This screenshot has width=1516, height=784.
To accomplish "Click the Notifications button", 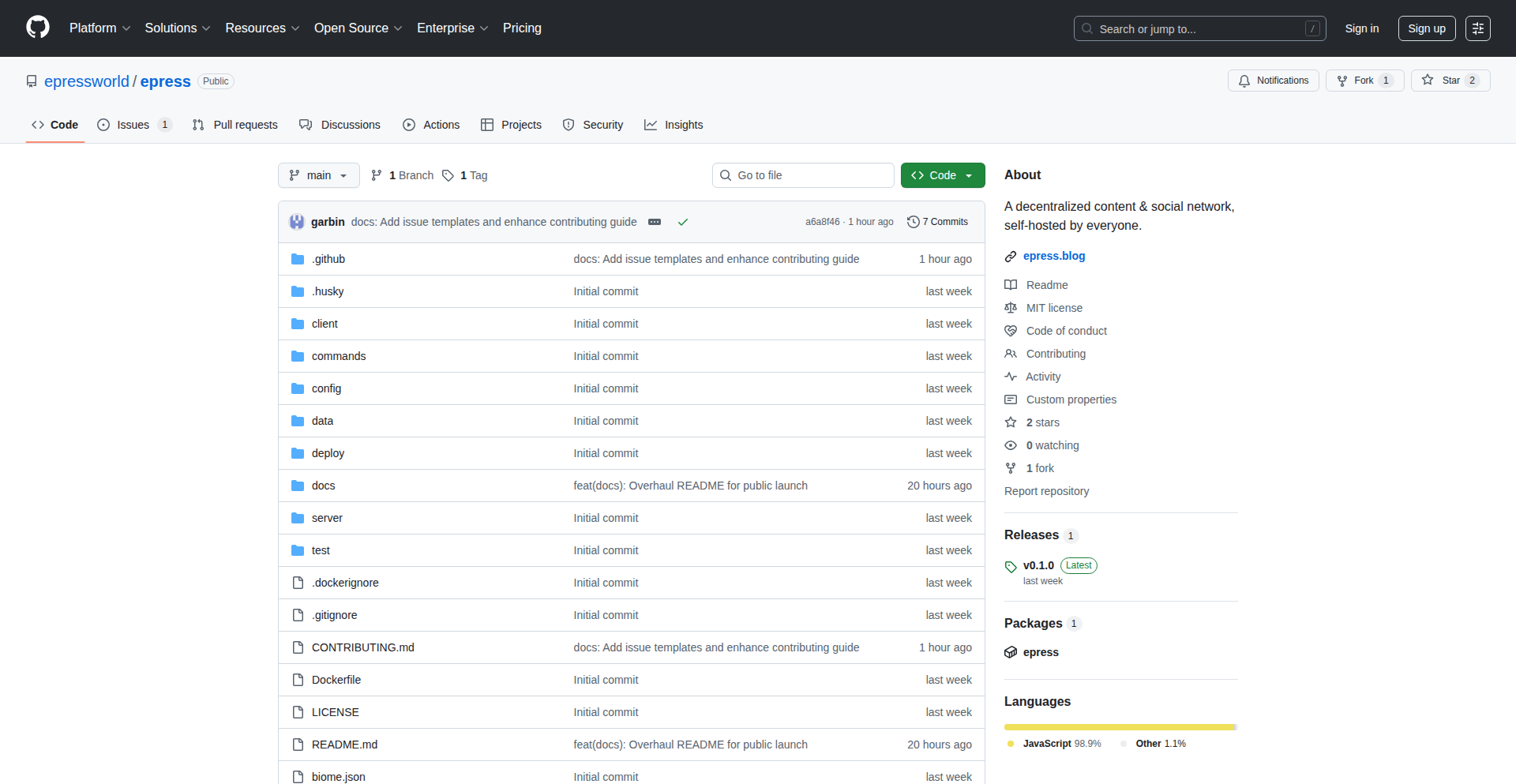I will point(1274,81).
